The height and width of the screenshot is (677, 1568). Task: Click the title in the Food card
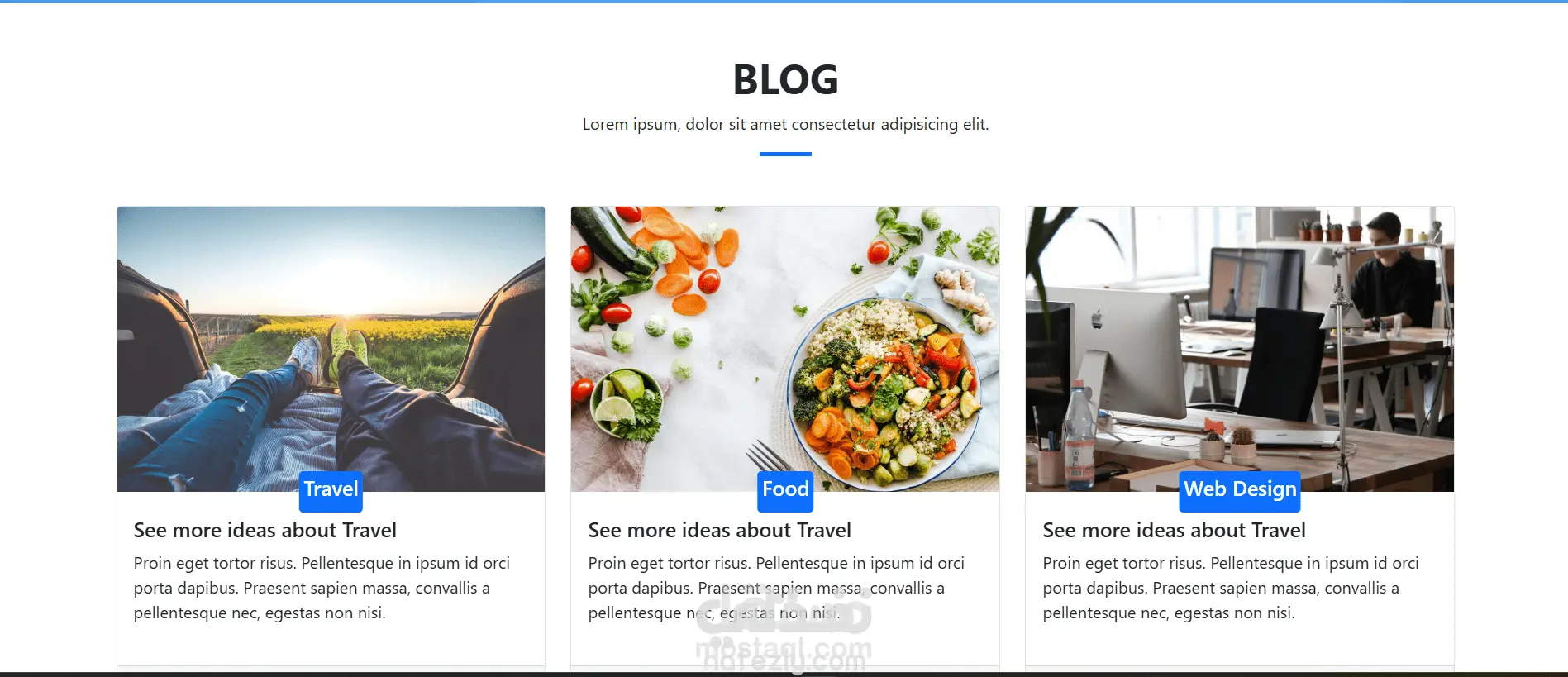click(x=720, y=531)
